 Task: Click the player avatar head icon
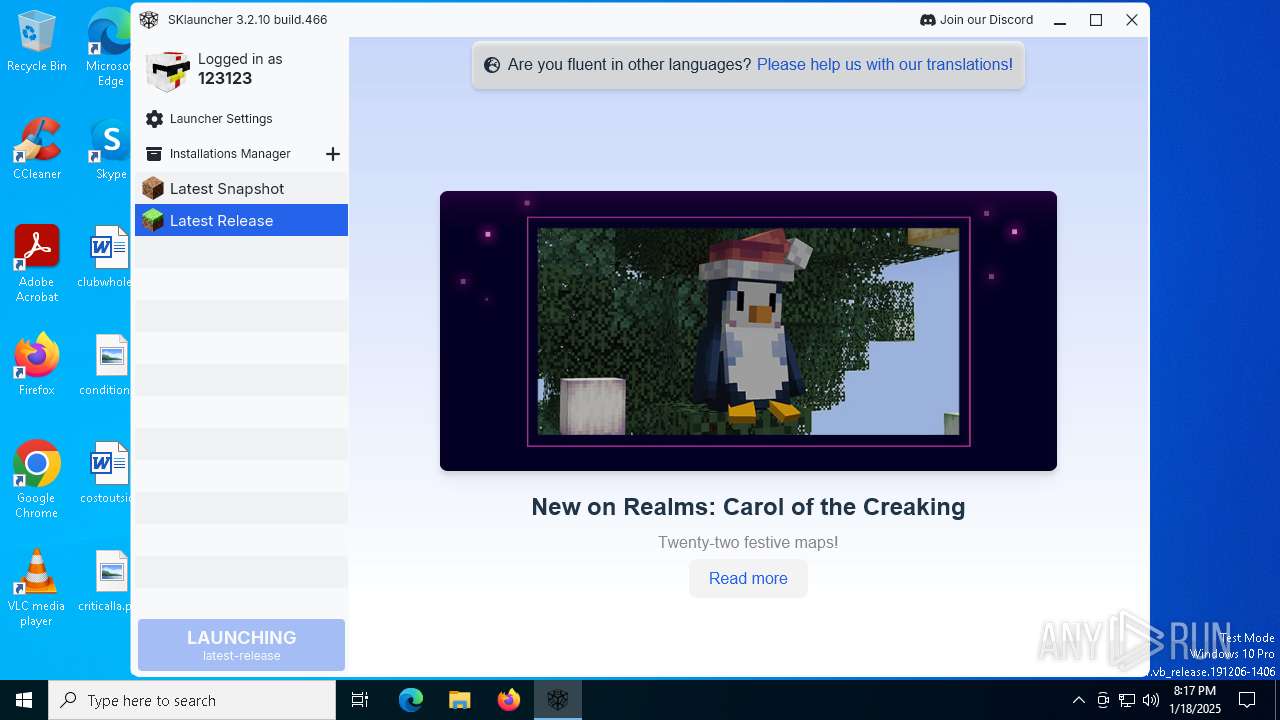coord(167,70)
